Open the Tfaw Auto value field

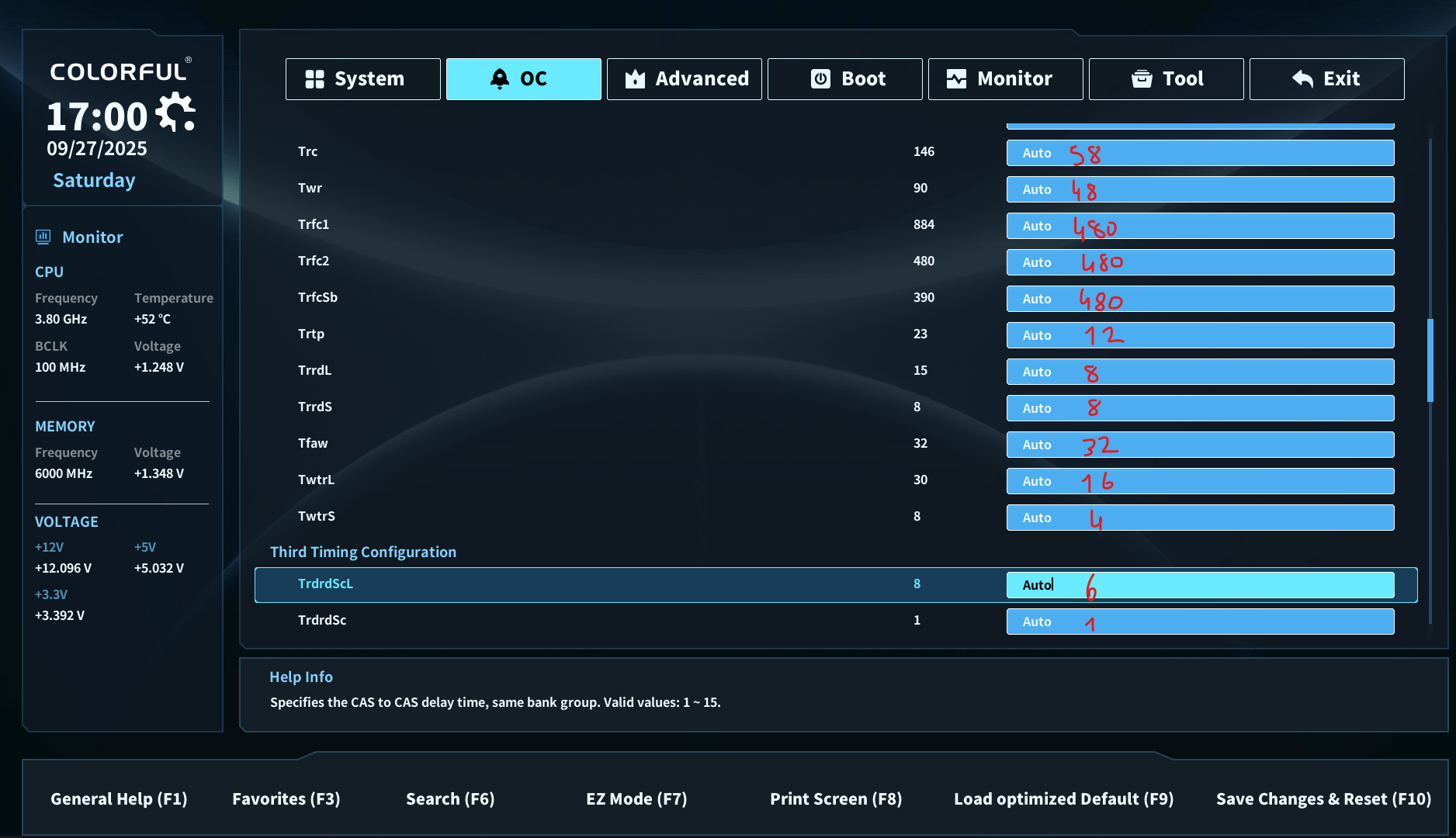point(1200,445)
